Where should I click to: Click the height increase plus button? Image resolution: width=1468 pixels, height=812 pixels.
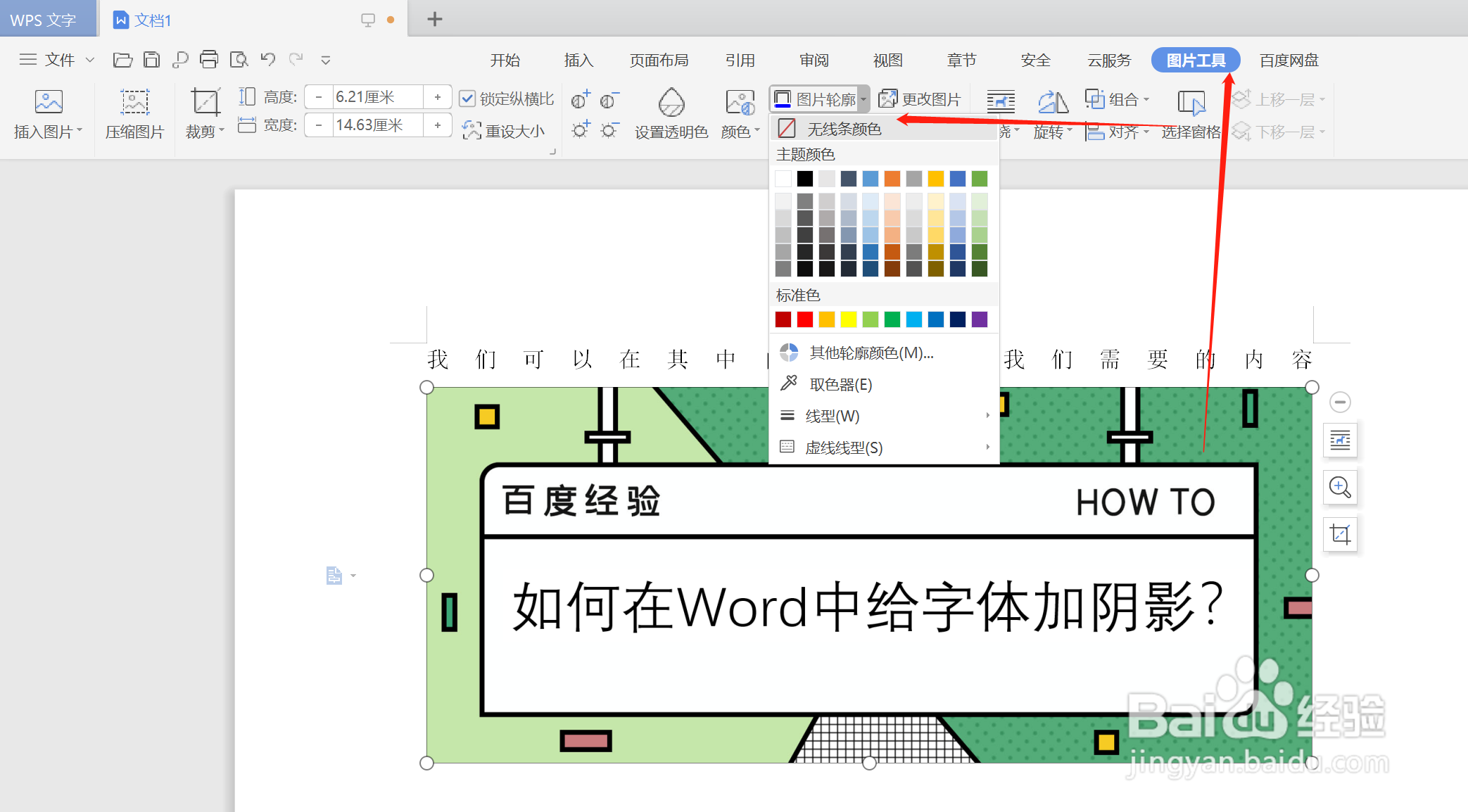click(438, 97)
